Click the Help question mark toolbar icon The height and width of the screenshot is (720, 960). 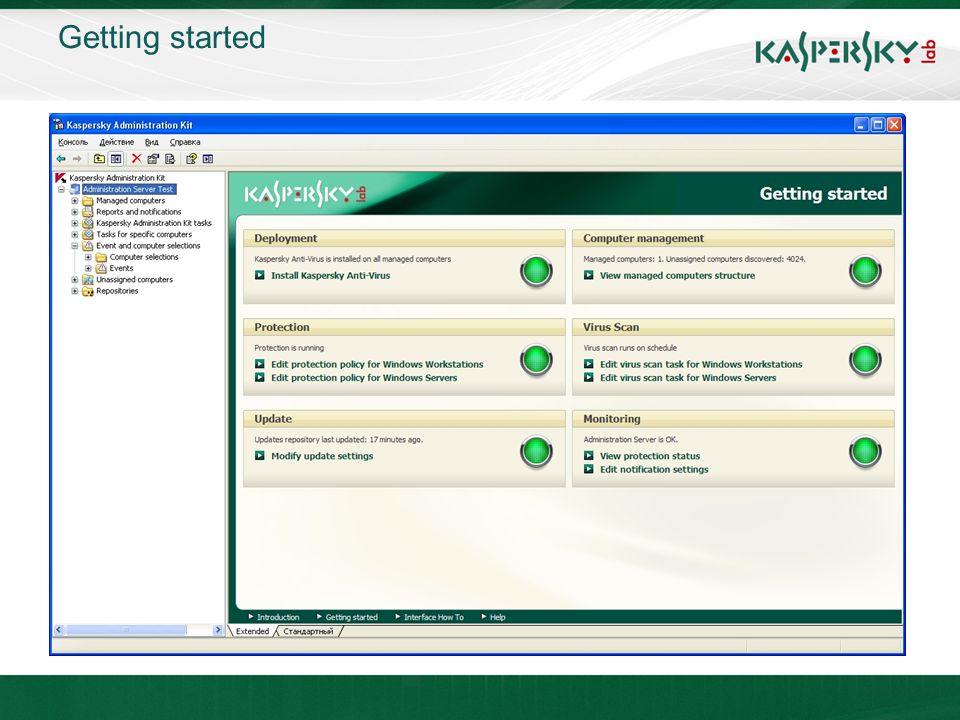tap(191, 159)
